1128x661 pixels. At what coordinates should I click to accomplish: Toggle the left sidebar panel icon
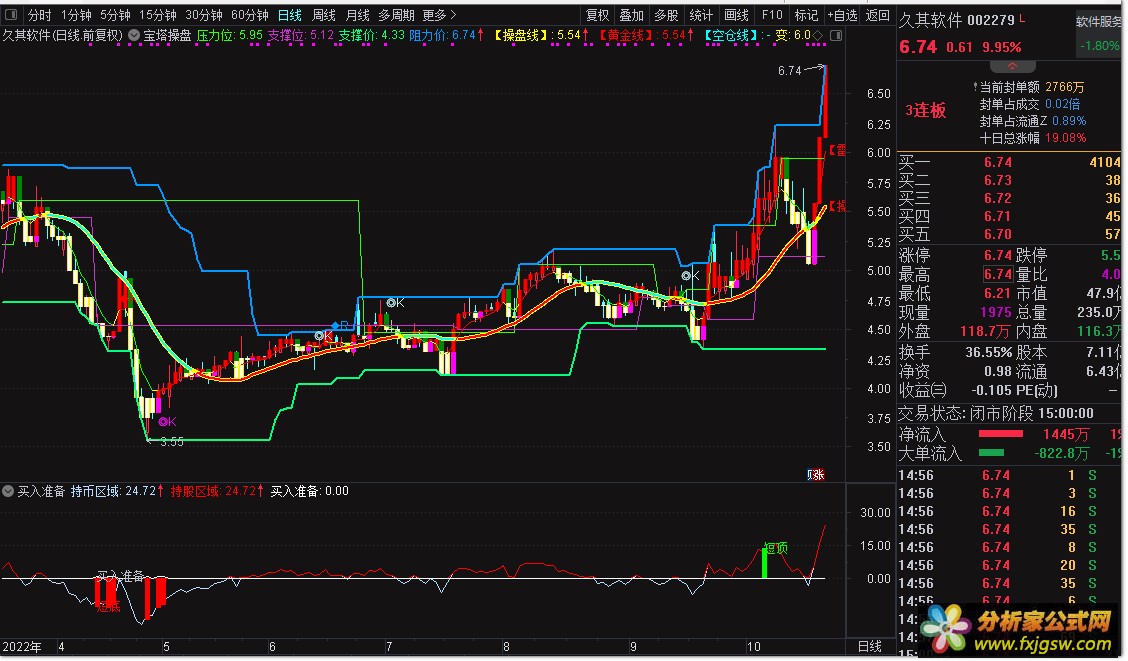point(11,14)
